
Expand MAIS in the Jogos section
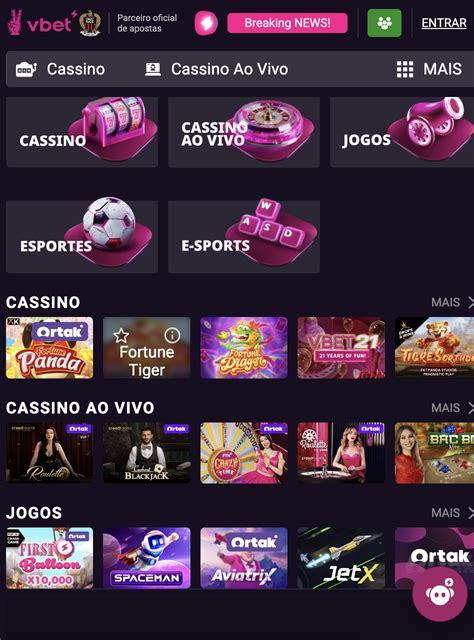pos(452,513)
